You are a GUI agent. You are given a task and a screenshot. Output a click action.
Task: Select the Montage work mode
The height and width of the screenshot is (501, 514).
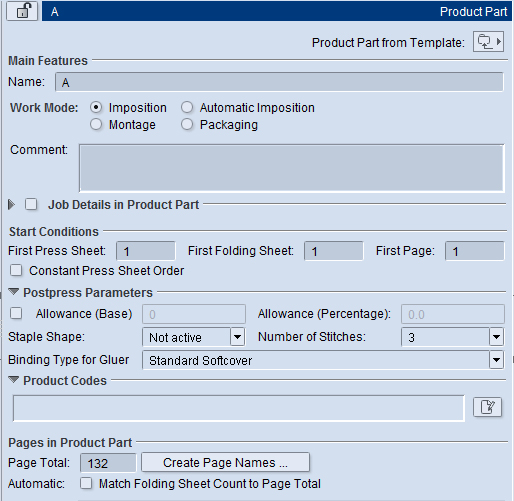point(96,124)
